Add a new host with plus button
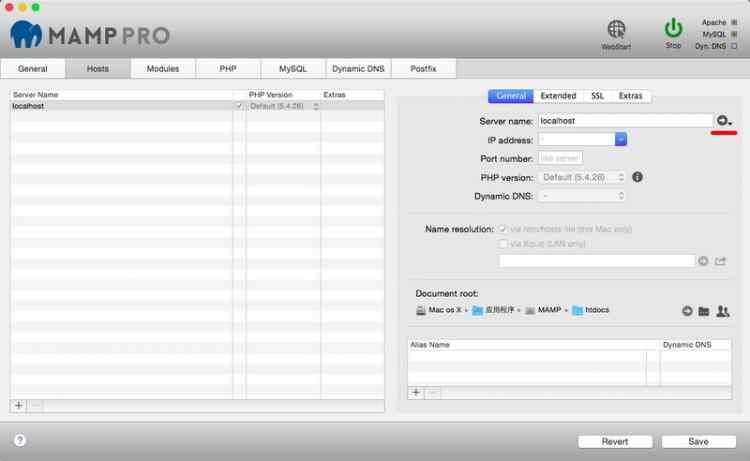Image resolution: width=750 pixels, height=461 pixels. [x=19, y=406]
